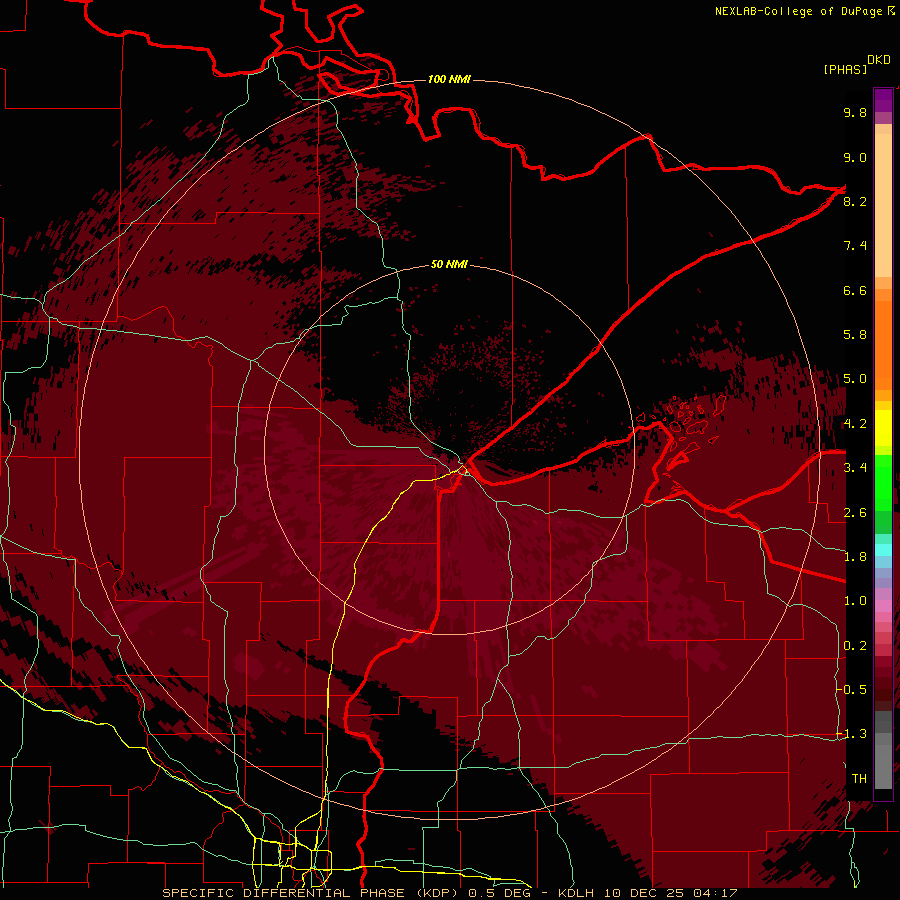Click the 0.5 DEG elevation text in the caption
This screenshot has height=900, width=900.
pos(500,893)
